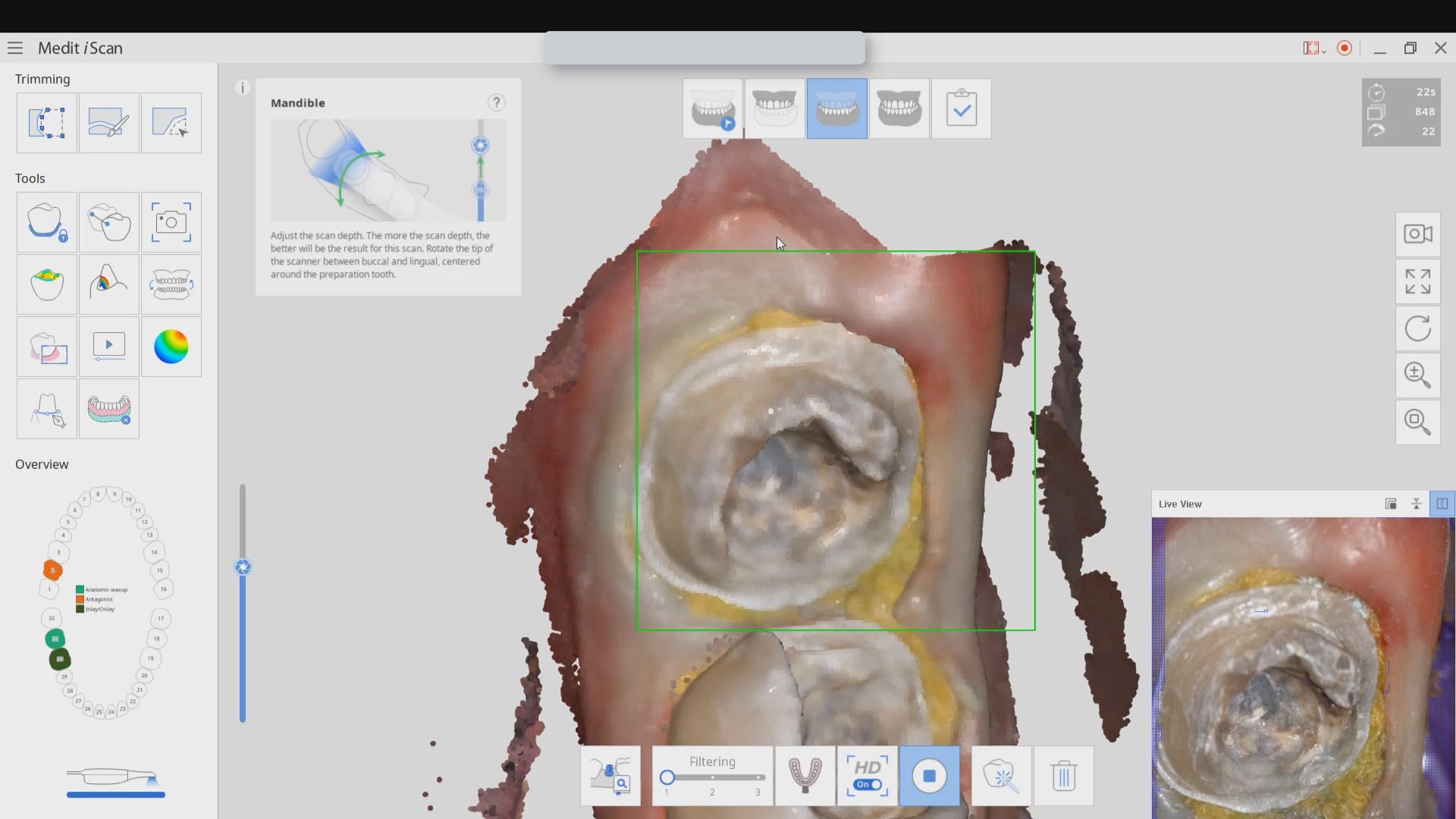Open the hamburger main menu
The height and width of the screenshot is (819, 1456).
15,48
